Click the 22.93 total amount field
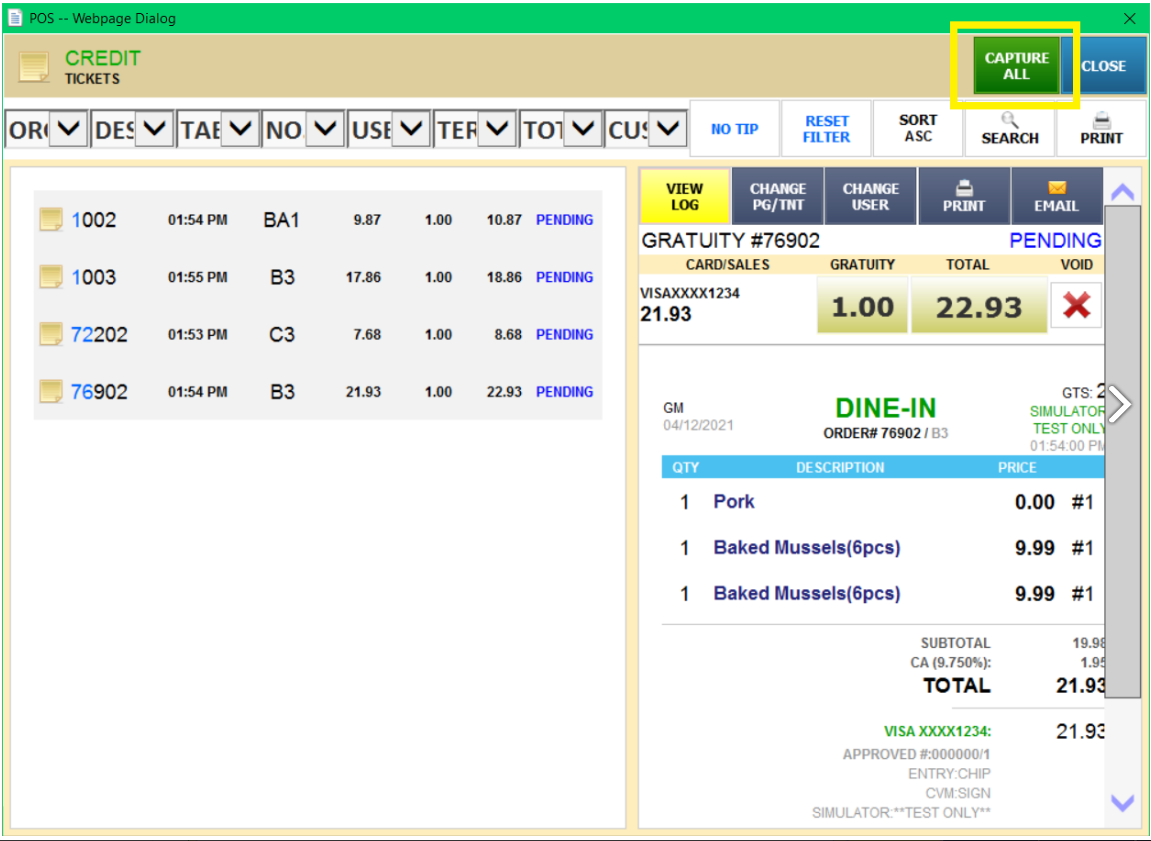Viewport: 1151px width, 841px height. [978, 305]
